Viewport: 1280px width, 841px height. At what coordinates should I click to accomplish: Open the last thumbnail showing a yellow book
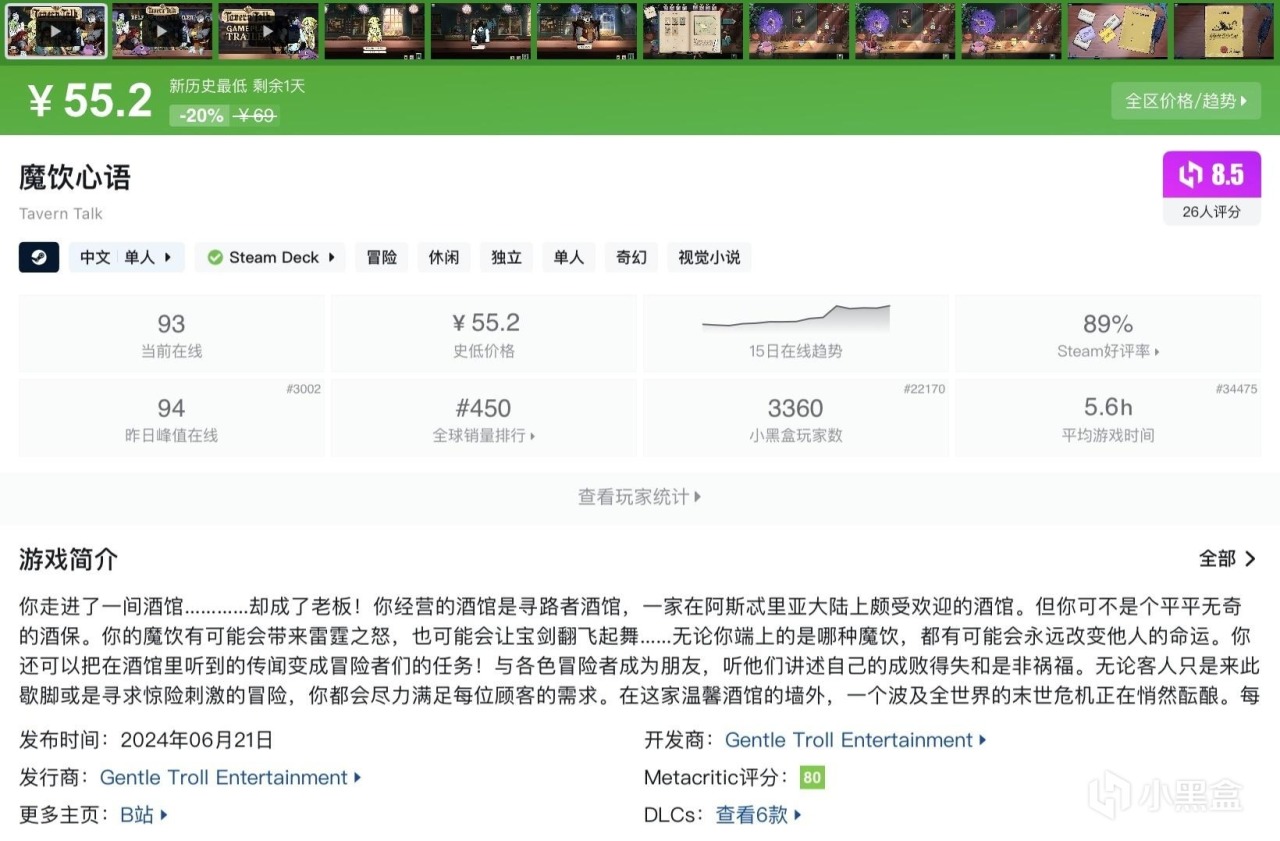click(1224, 31)
